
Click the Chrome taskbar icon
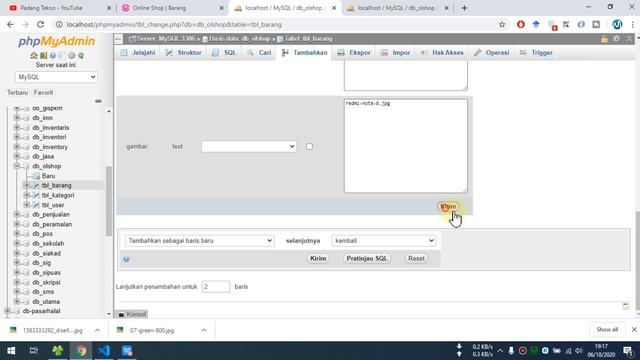click(81, 351)
